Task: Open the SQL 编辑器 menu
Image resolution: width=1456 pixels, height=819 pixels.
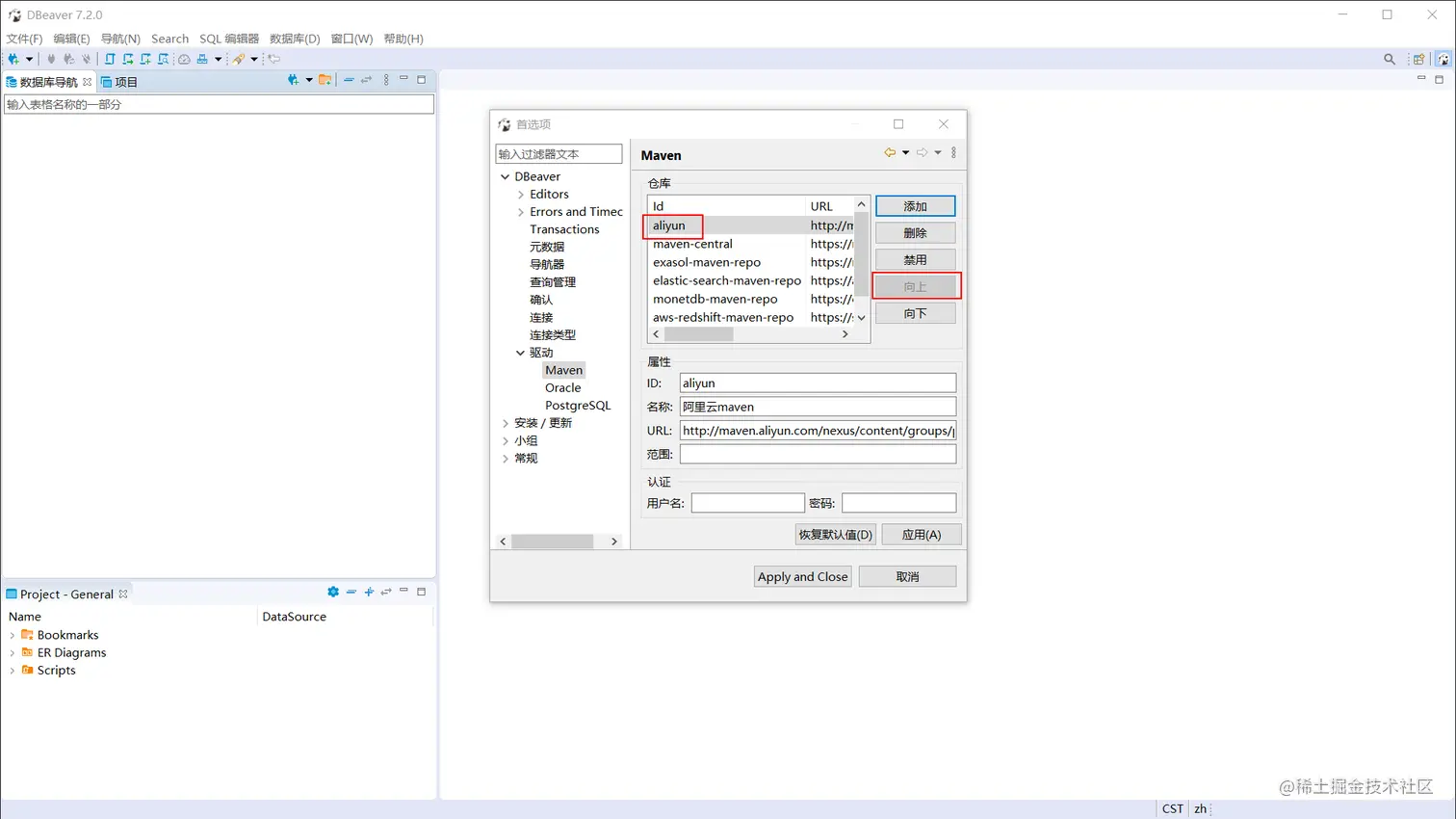Action: click(x=229, y=39)
